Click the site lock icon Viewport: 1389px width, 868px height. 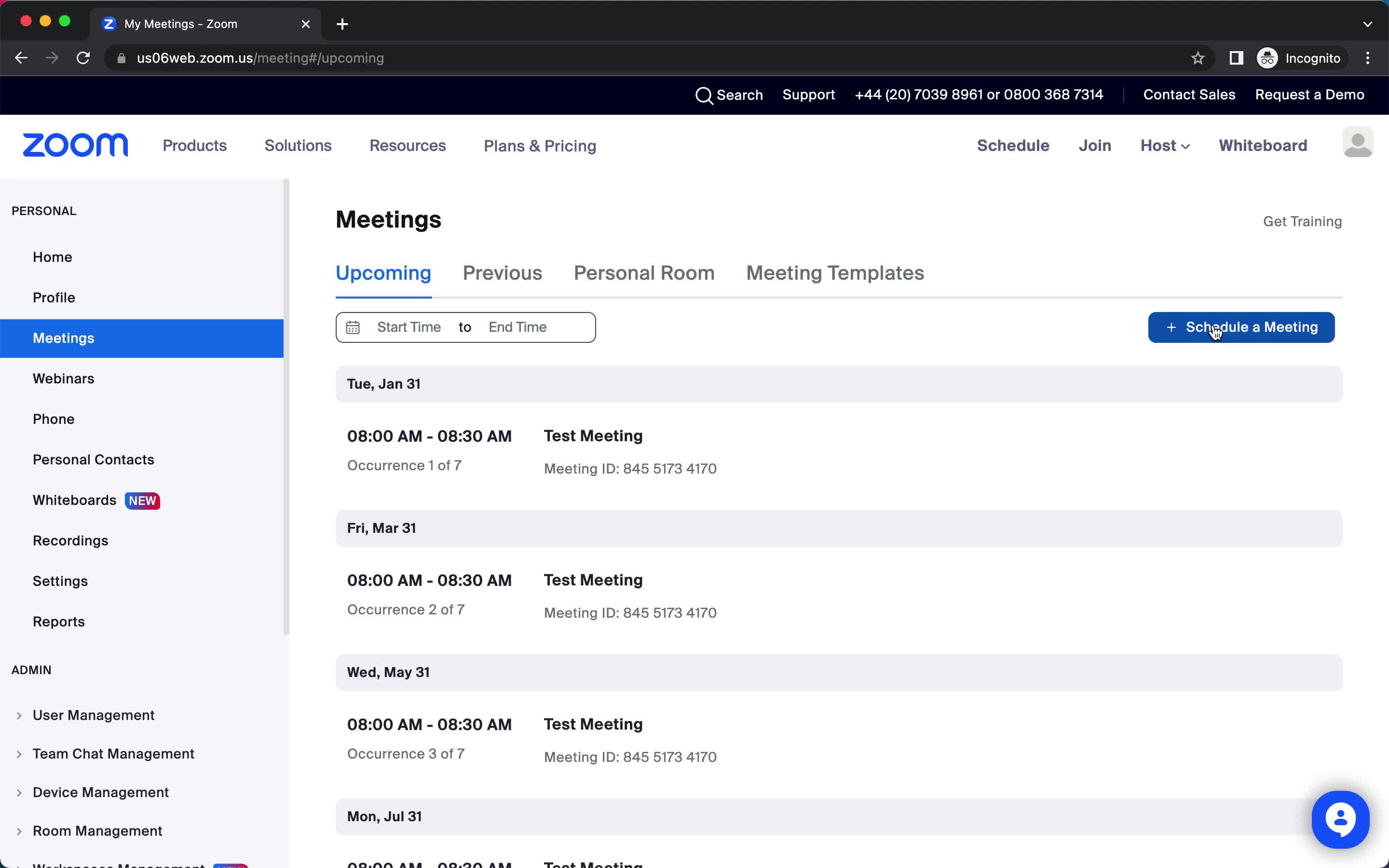pos(121,58)
